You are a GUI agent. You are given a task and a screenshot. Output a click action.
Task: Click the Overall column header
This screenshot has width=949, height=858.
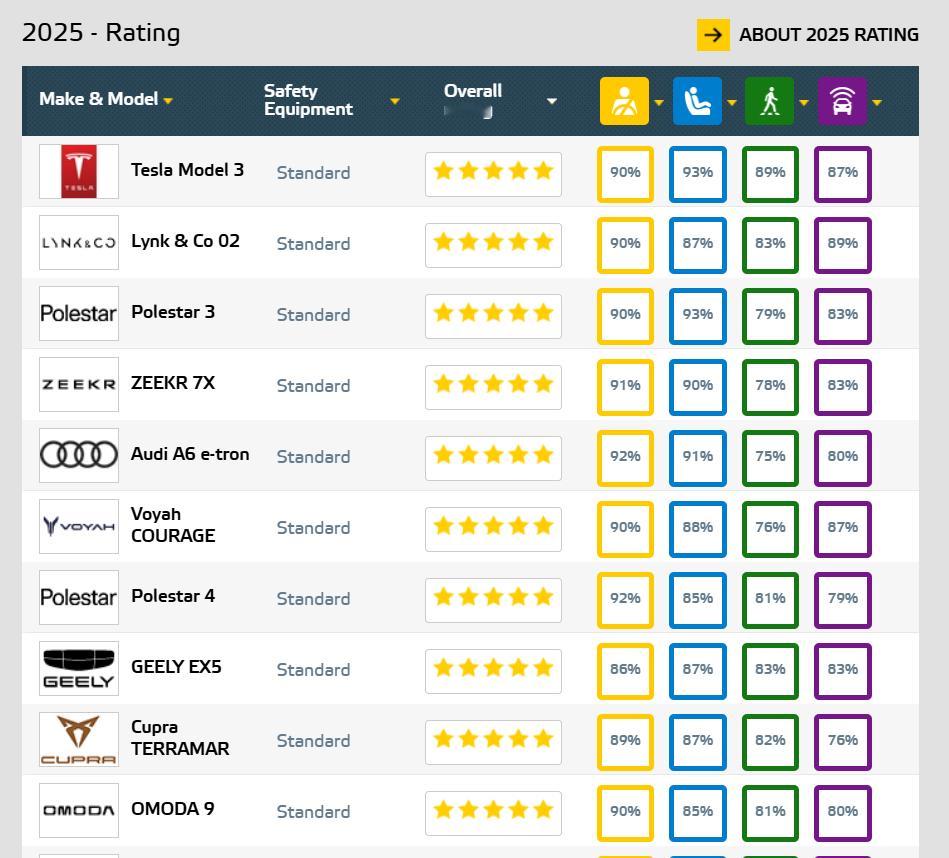pos(473,91)
